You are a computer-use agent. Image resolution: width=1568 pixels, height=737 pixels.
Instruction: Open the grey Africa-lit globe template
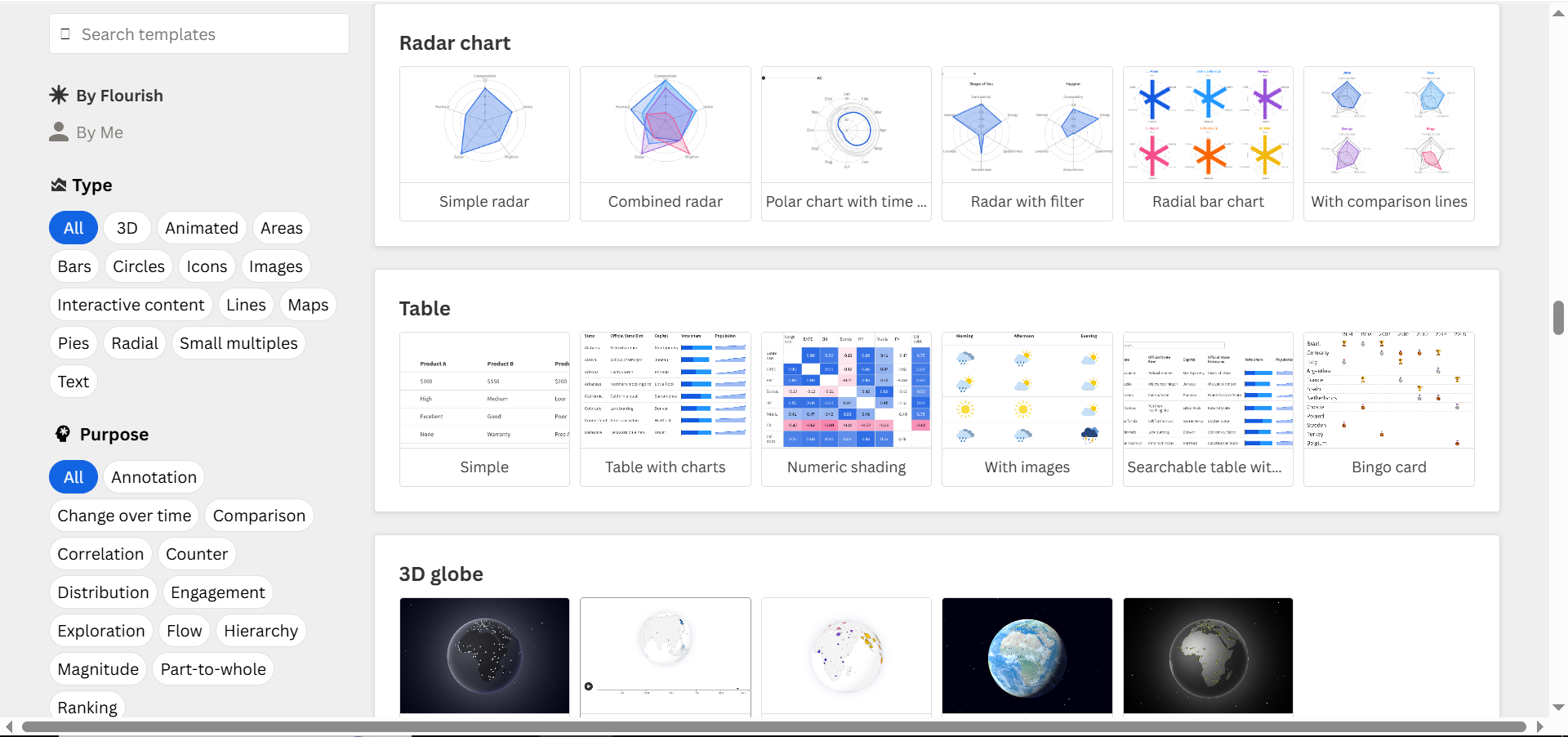point(1208,656)
